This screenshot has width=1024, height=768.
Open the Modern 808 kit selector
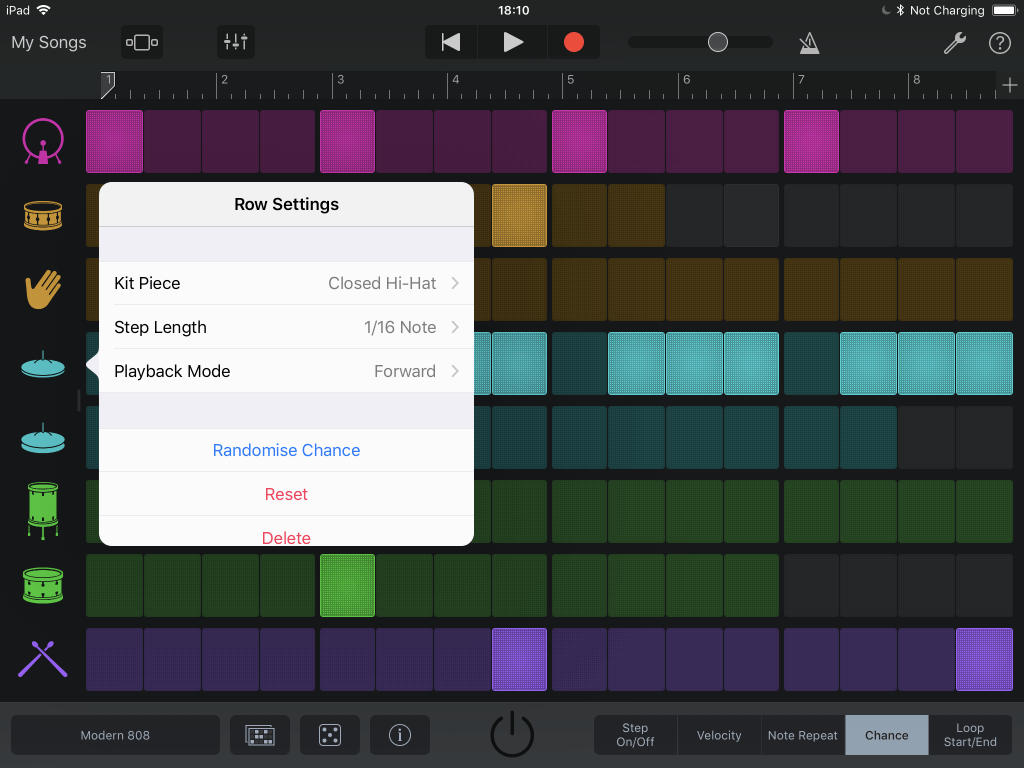click(114, 735)
